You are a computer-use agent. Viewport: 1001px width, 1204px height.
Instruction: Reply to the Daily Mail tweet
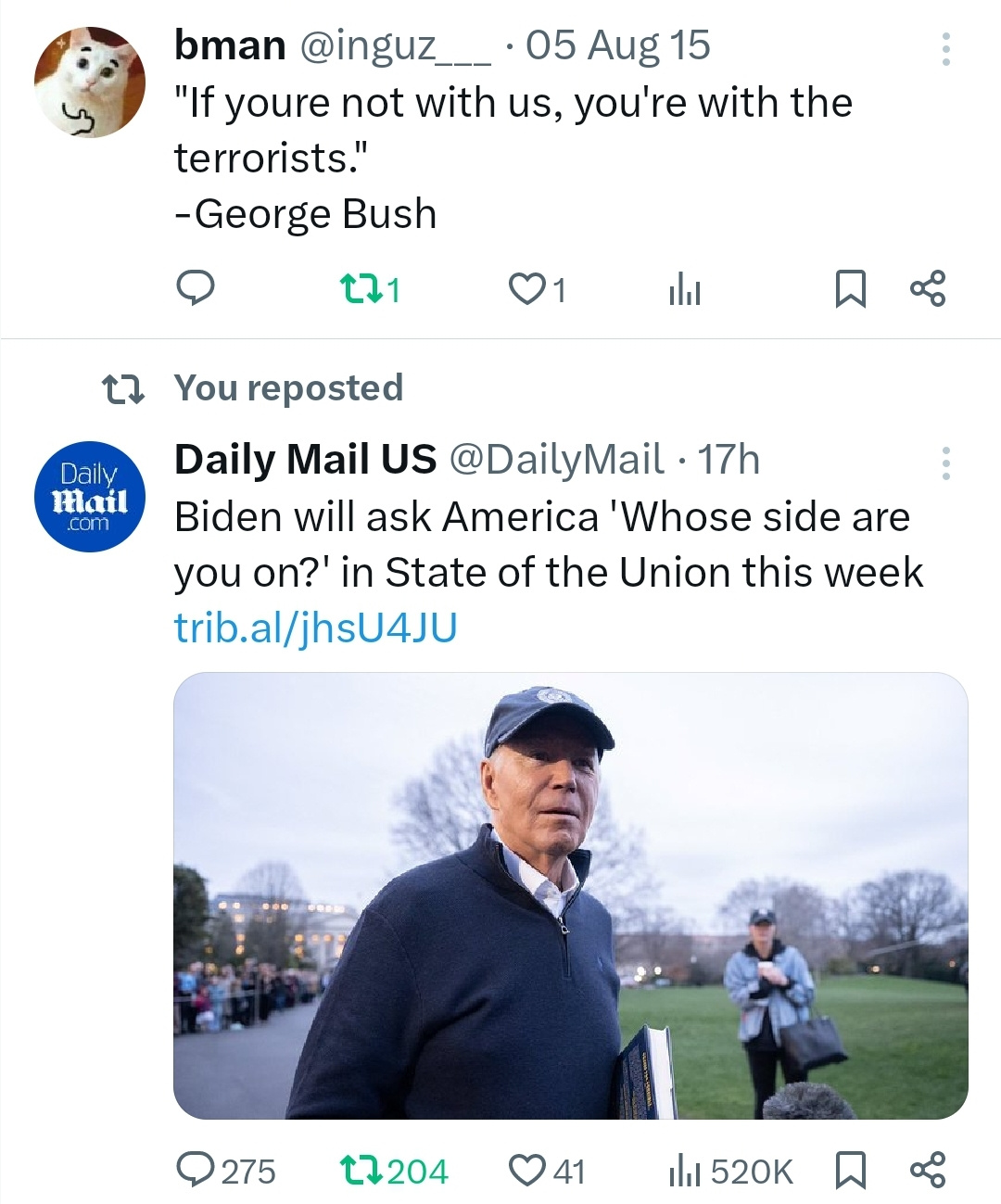(x=196, y=1171)
